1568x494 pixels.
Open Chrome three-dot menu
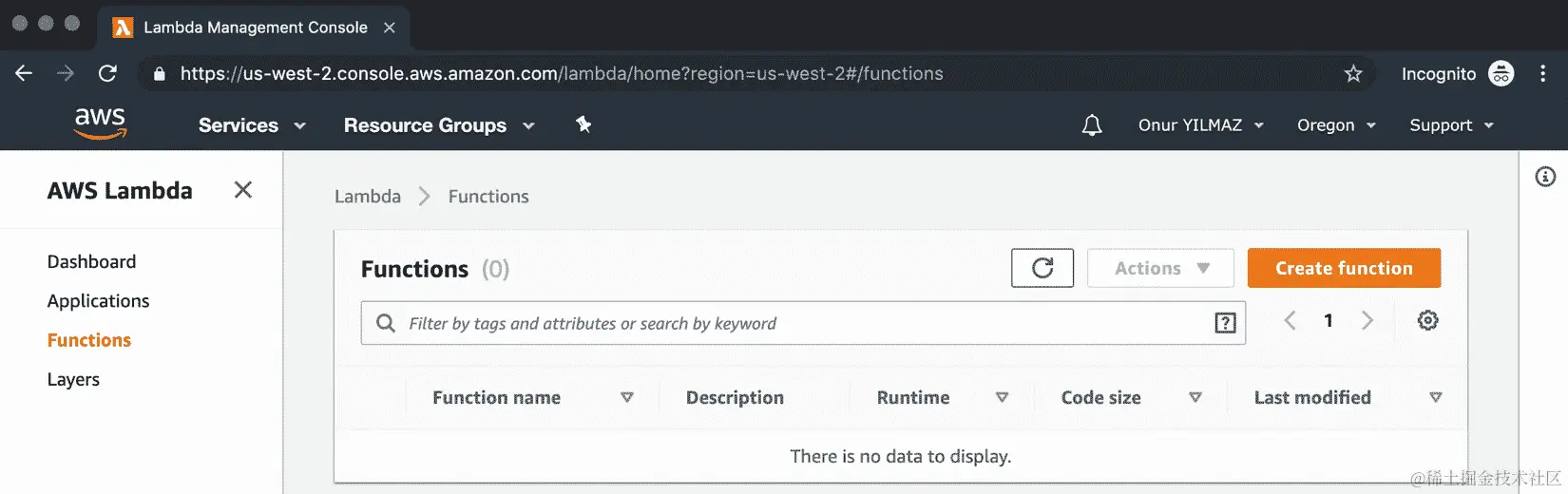coord(1542,73)
